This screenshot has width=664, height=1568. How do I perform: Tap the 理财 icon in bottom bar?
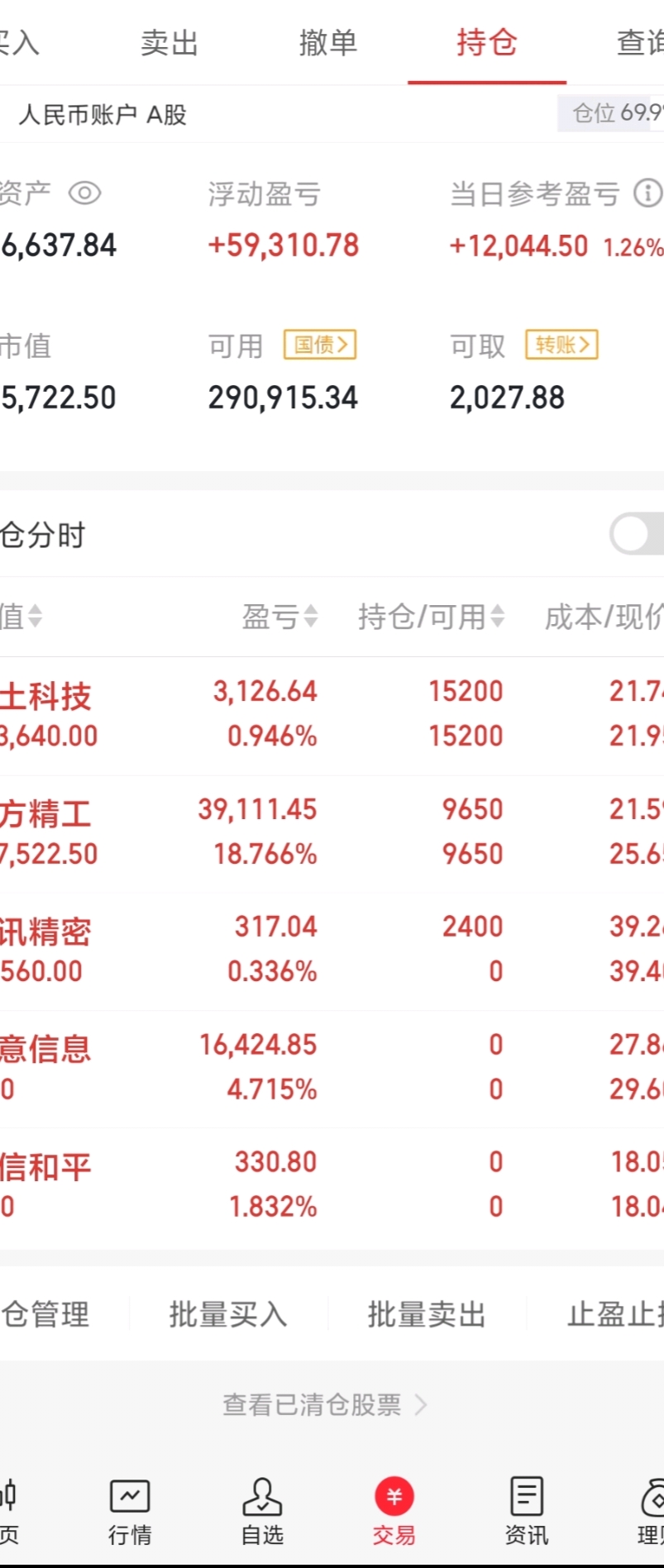click(x=653, y=1496)
